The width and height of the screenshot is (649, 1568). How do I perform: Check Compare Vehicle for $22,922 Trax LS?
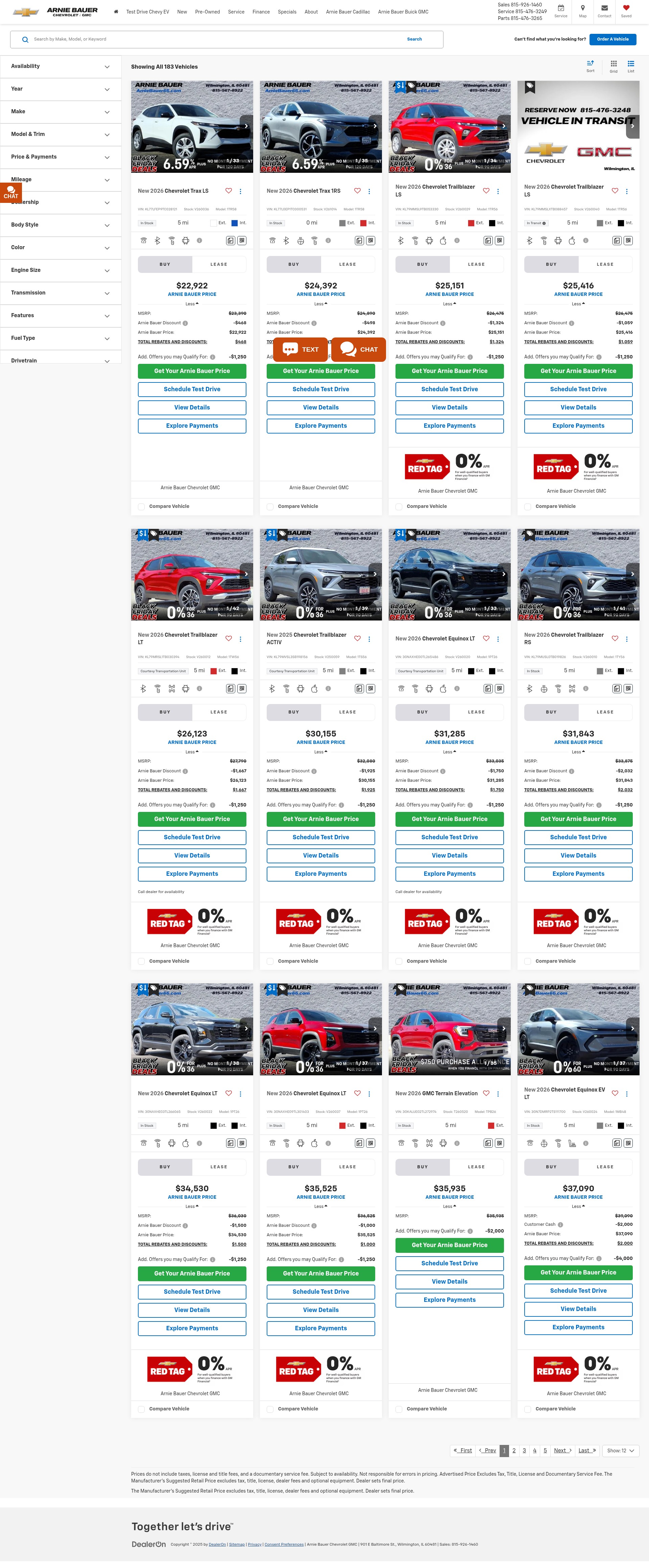tap(141, 507)
